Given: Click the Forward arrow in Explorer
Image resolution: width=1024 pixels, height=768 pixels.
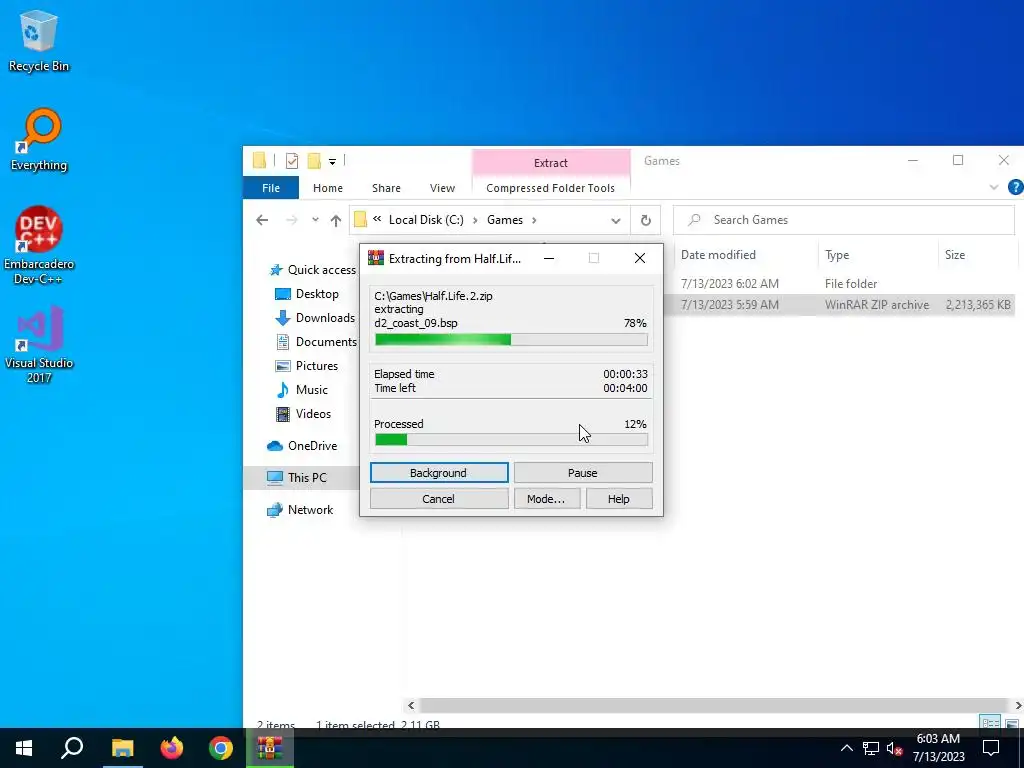Looking at the screenshot, I should (292, 220).
